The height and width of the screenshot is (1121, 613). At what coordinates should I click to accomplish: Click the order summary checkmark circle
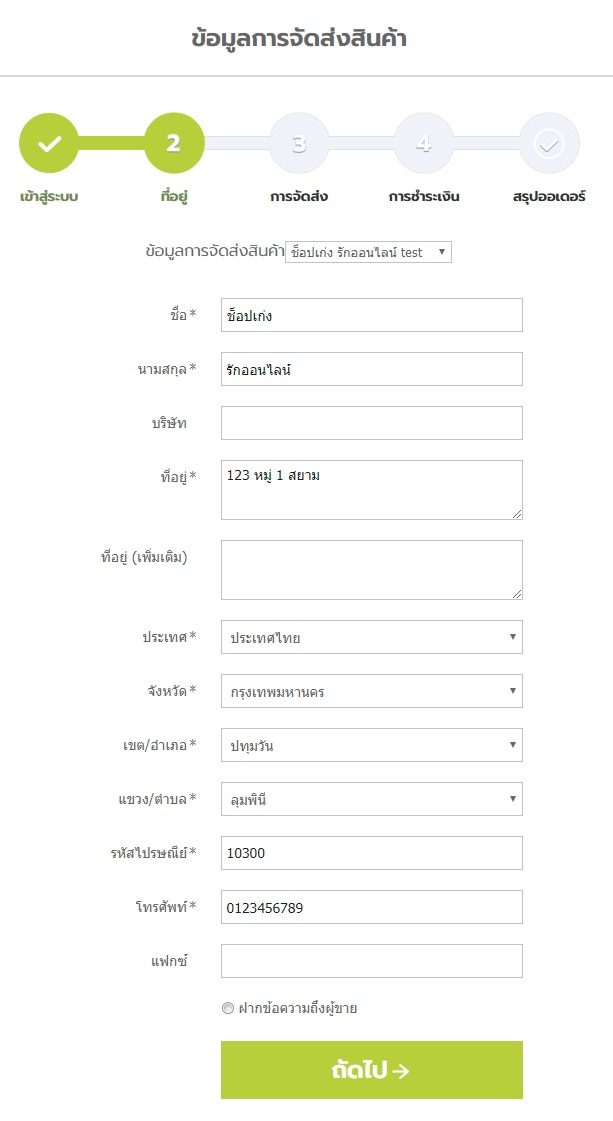click(x=548, y=143)
